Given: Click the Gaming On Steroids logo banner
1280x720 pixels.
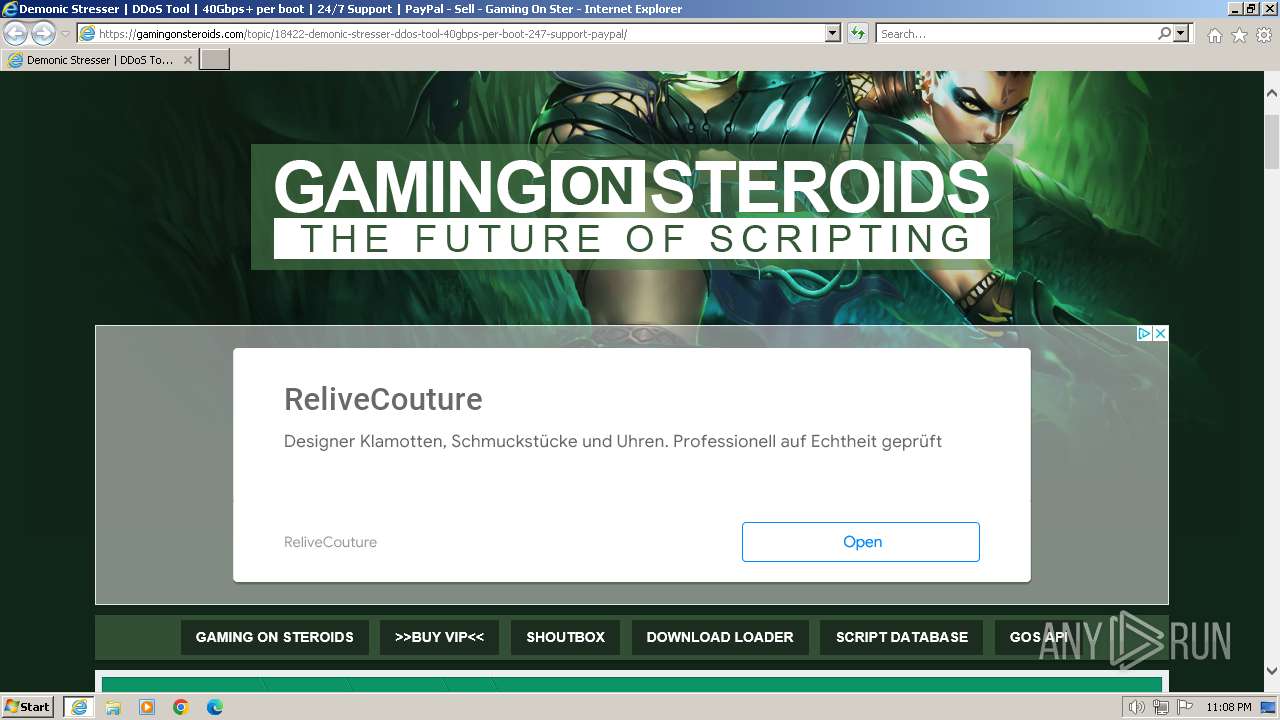Looking at the screenshot, I should click(632, 207).
